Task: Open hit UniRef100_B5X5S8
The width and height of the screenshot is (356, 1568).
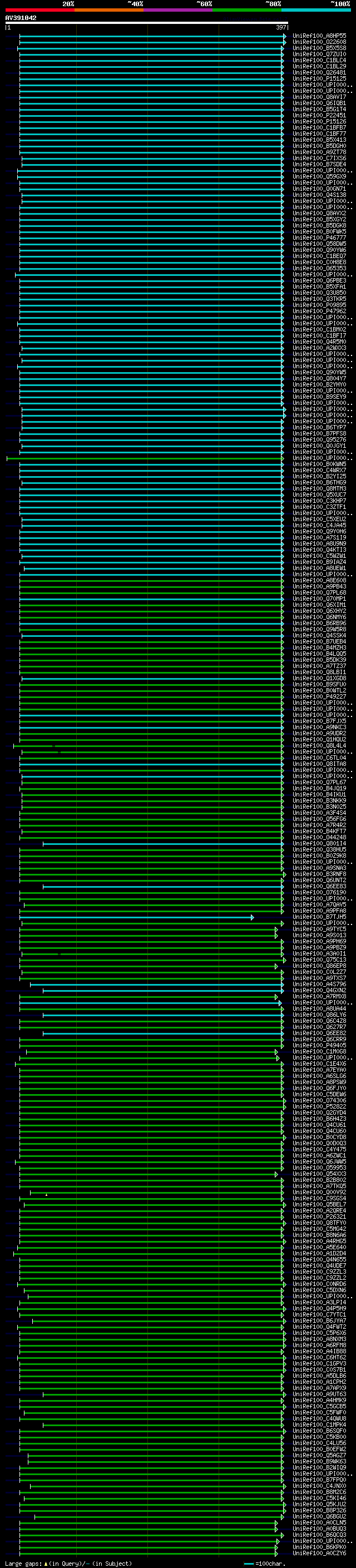Action: (x=319, y=48)
